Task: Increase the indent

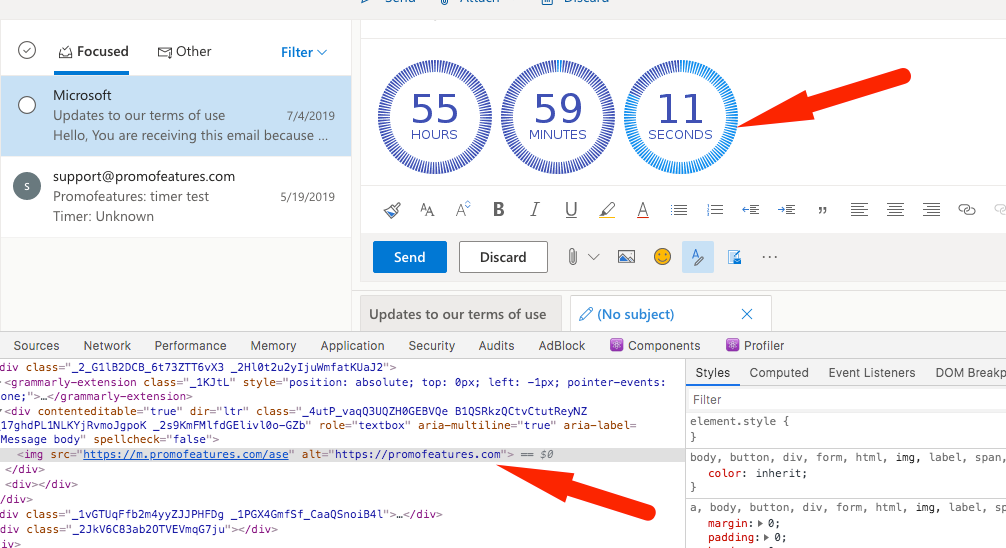Action: (787, 210)
